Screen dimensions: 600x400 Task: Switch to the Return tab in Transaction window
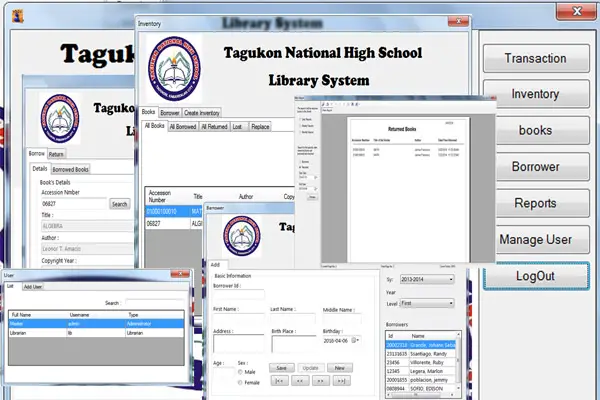point(56,154)
